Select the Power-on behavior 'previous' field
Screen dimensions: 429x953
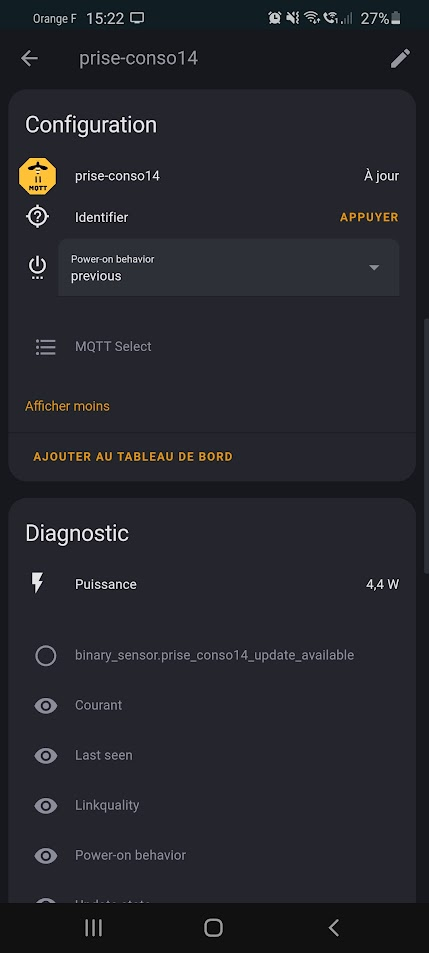click(228, 267)
